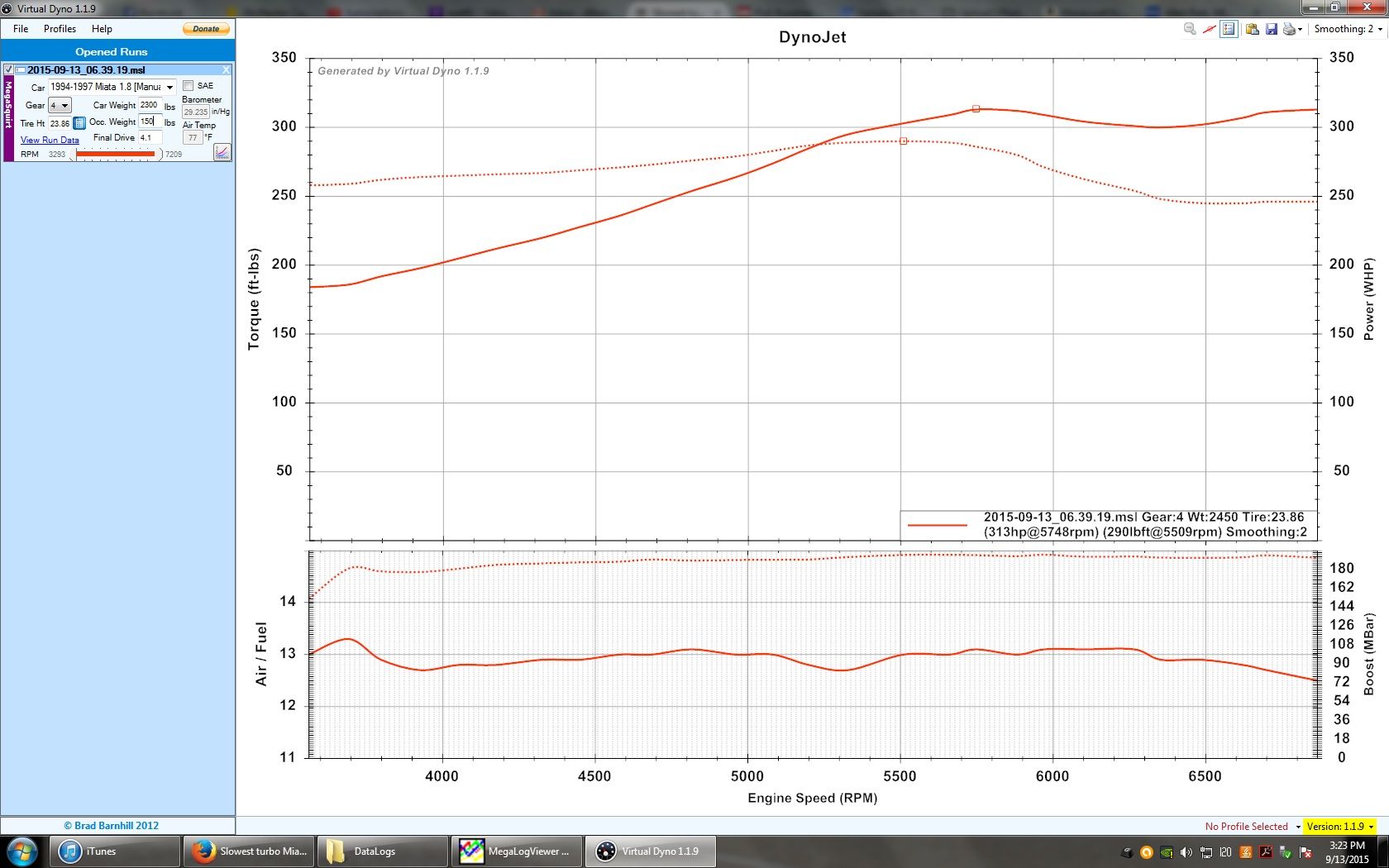Open Java update tray icon
Screen dimensions: 1389x868
pos(1246,852)
